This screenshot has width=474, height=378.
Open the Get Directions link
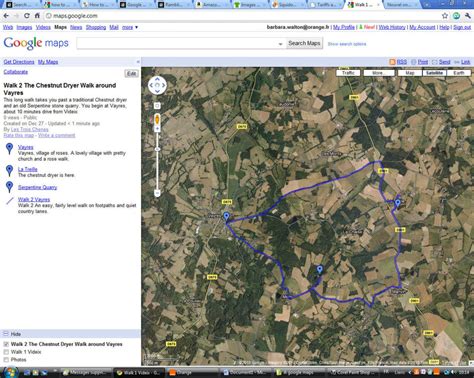[x=19, y=62]
